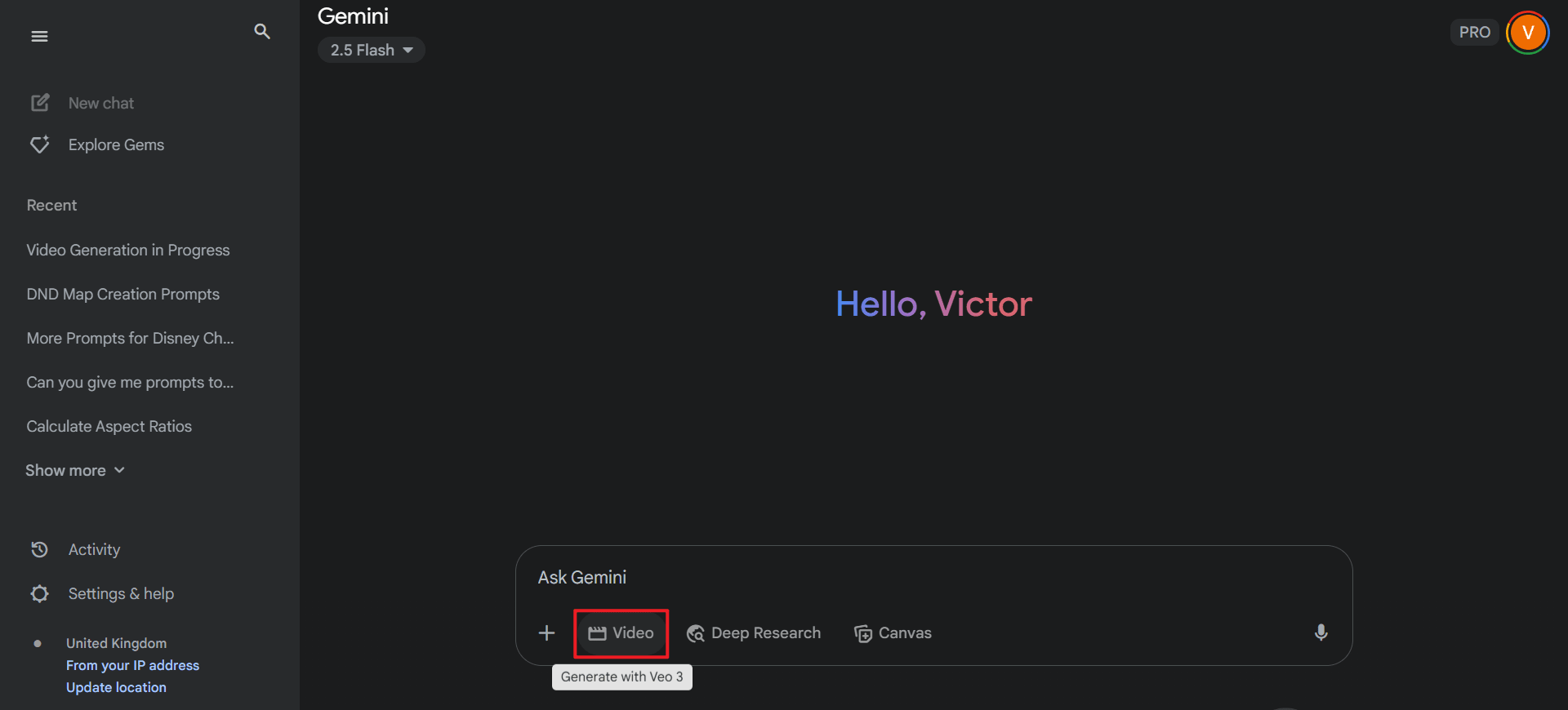Open Calculate Aspect Ratios chat
Screen dimensions: 1568x710
click(x=109, y=426)
